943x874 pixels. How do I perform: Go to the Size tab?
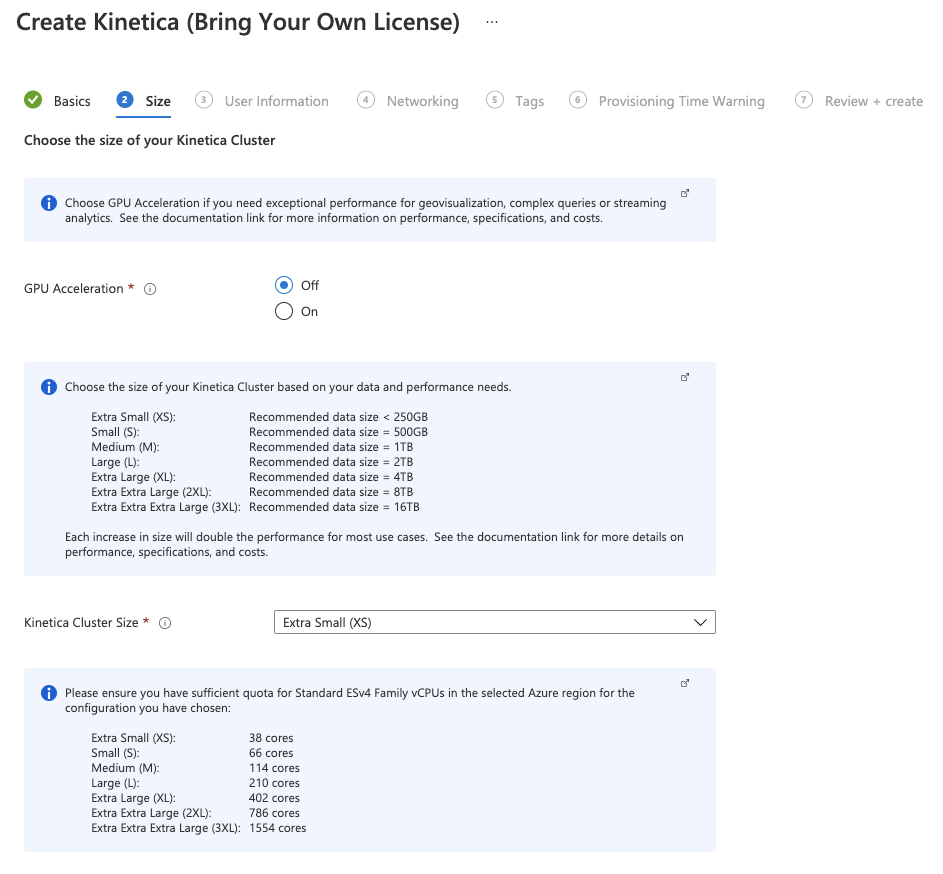pyautogui.click(x=158, y=101)
